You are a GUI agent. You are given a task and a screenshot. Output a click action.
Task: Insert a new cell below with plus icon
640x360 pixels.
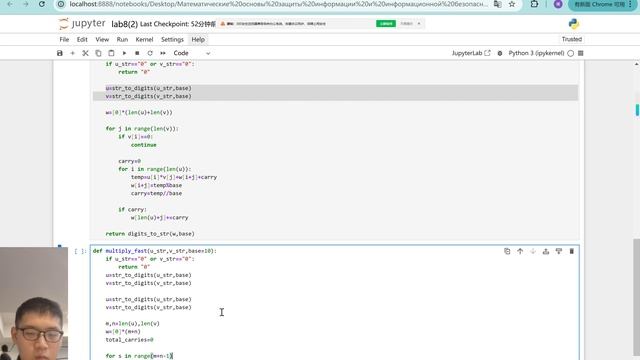[x=73, y=53]
